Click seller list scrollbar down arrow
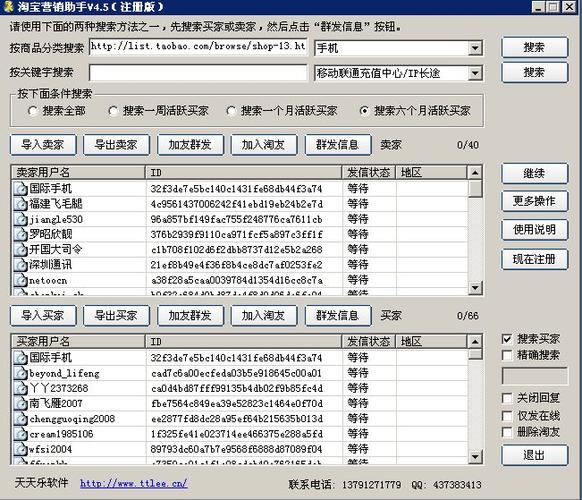 (475, 288)
